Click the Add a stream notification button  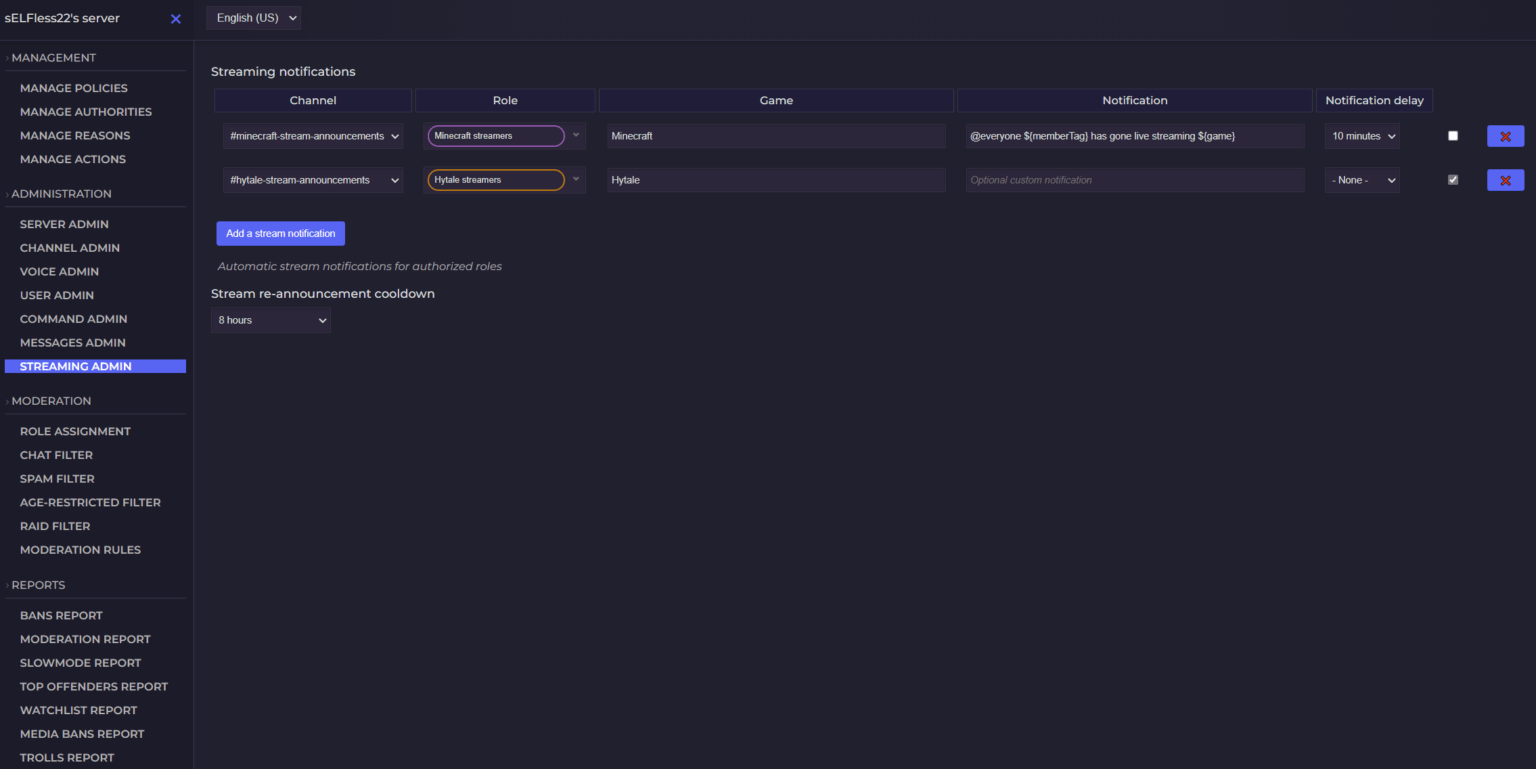[x=280, y=233]
